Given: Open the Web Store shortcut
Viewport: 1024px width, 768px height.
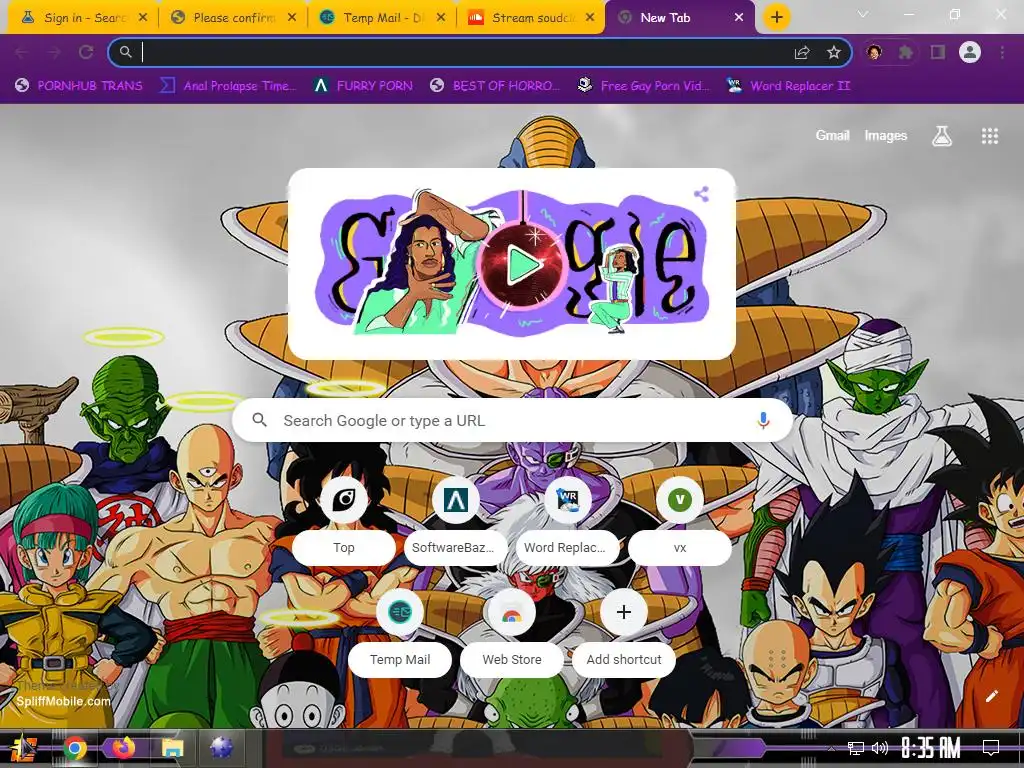Looking at the screenshot, I should point(511,635).
